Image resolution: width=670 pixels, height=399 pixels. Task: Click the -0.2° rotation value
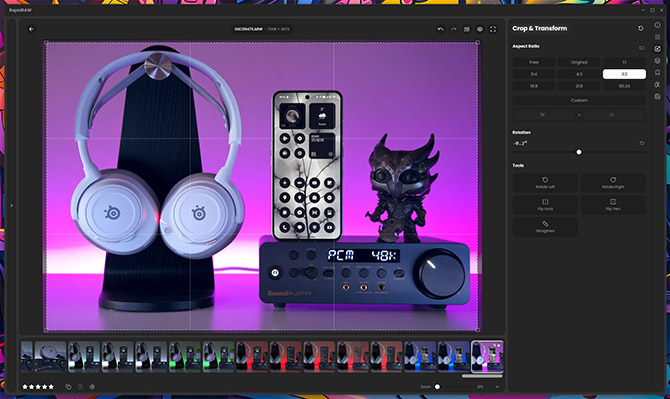tap(520, 144)
